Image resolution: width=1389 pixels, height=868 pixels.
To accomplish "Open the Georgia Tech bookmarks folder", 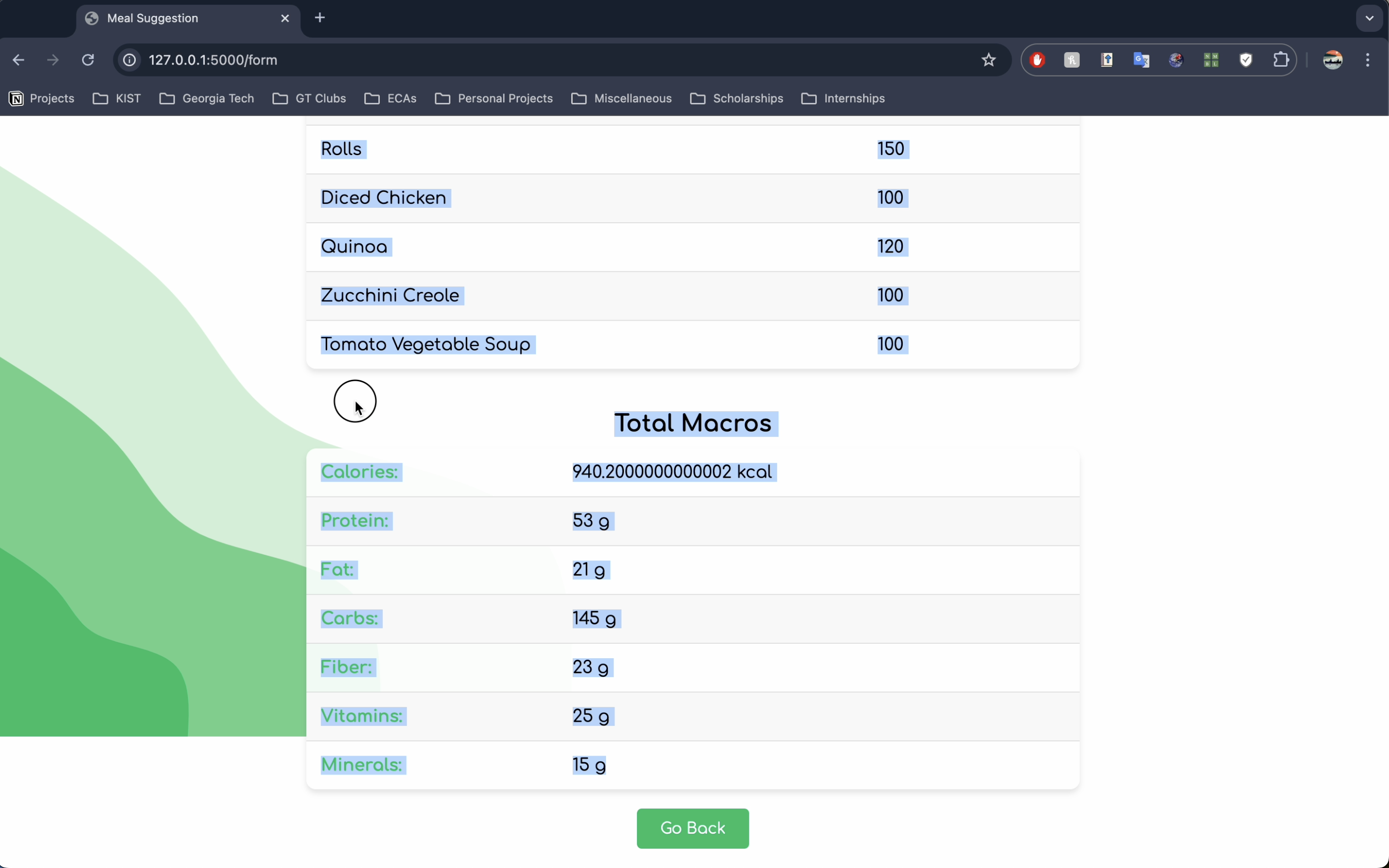I will pyautogui.click(x=207, y=99).
